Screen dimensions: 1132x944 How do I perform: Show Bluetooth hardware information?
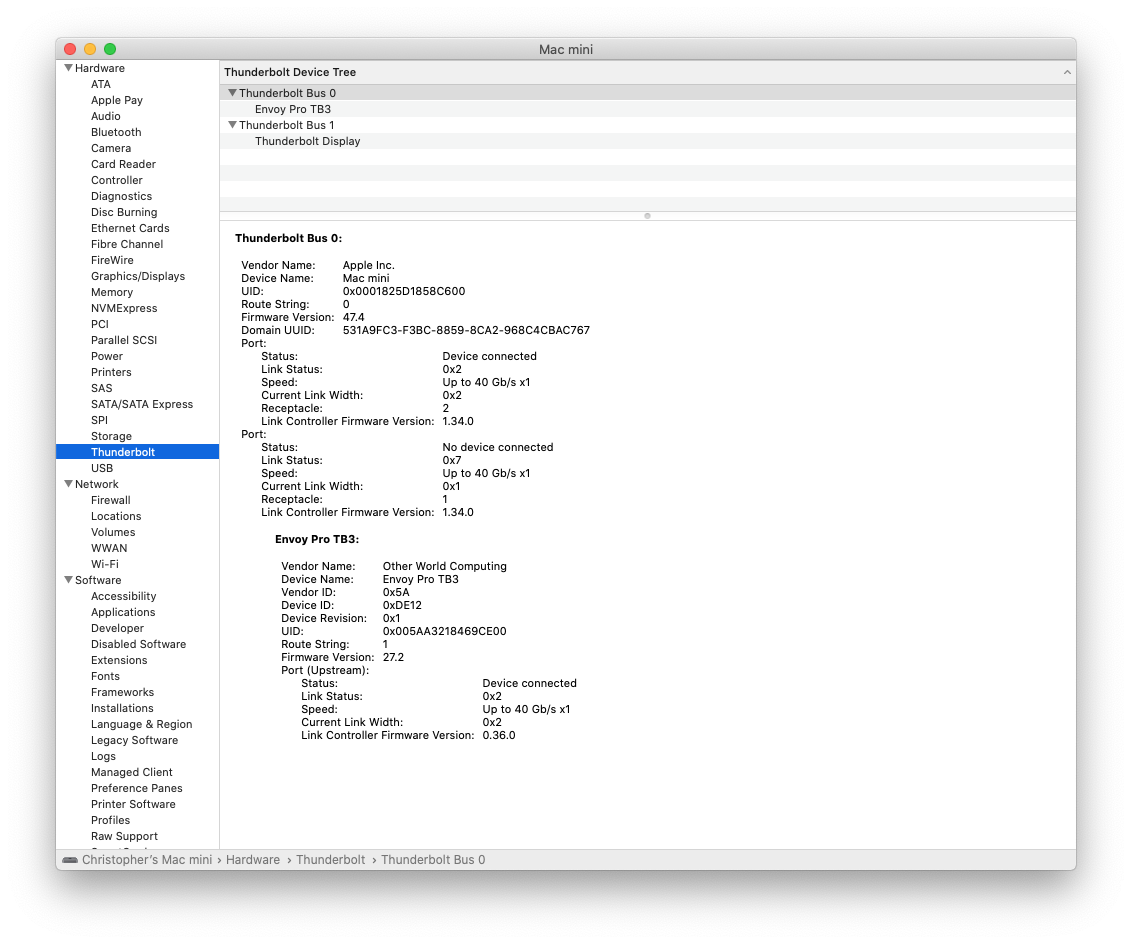coord(116,132)
